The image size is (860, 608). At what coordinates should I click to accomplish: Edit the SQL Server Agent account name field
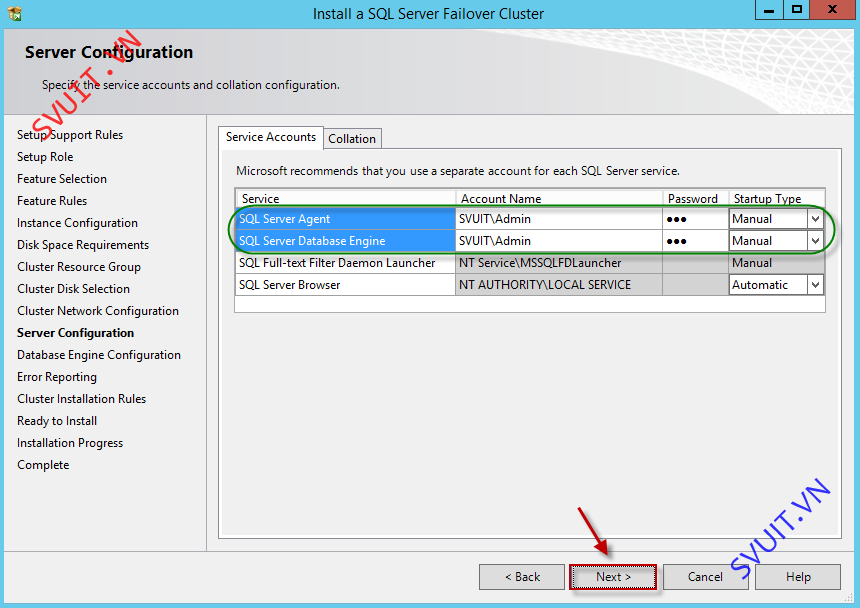[558, 219]
